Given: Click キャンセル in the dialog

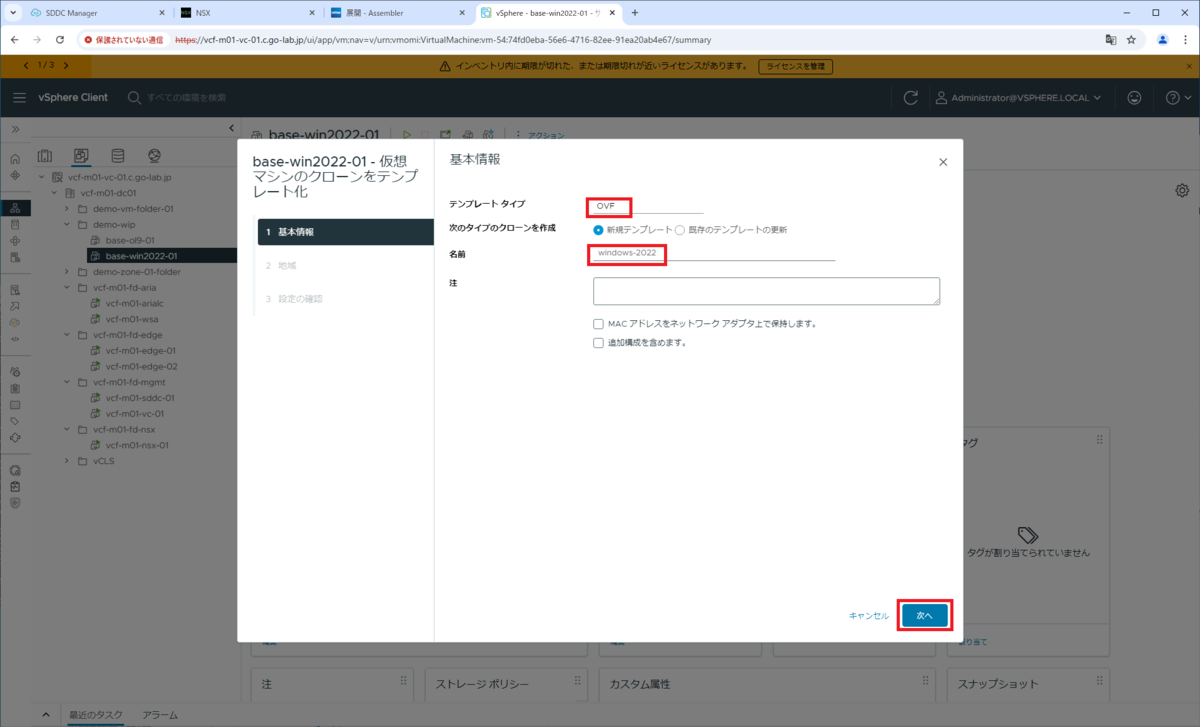Looking at the screenshot, I should [x=868, y=616].
